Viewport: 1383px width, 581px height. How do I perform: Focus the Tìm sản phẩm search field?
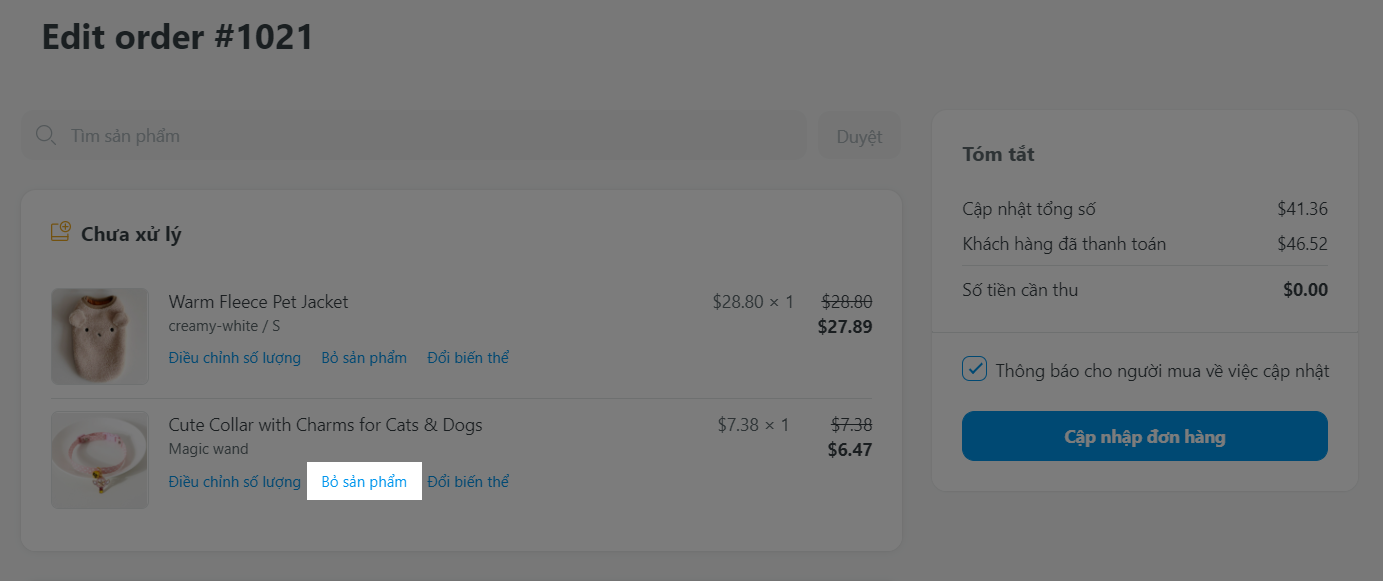point(430,135)
